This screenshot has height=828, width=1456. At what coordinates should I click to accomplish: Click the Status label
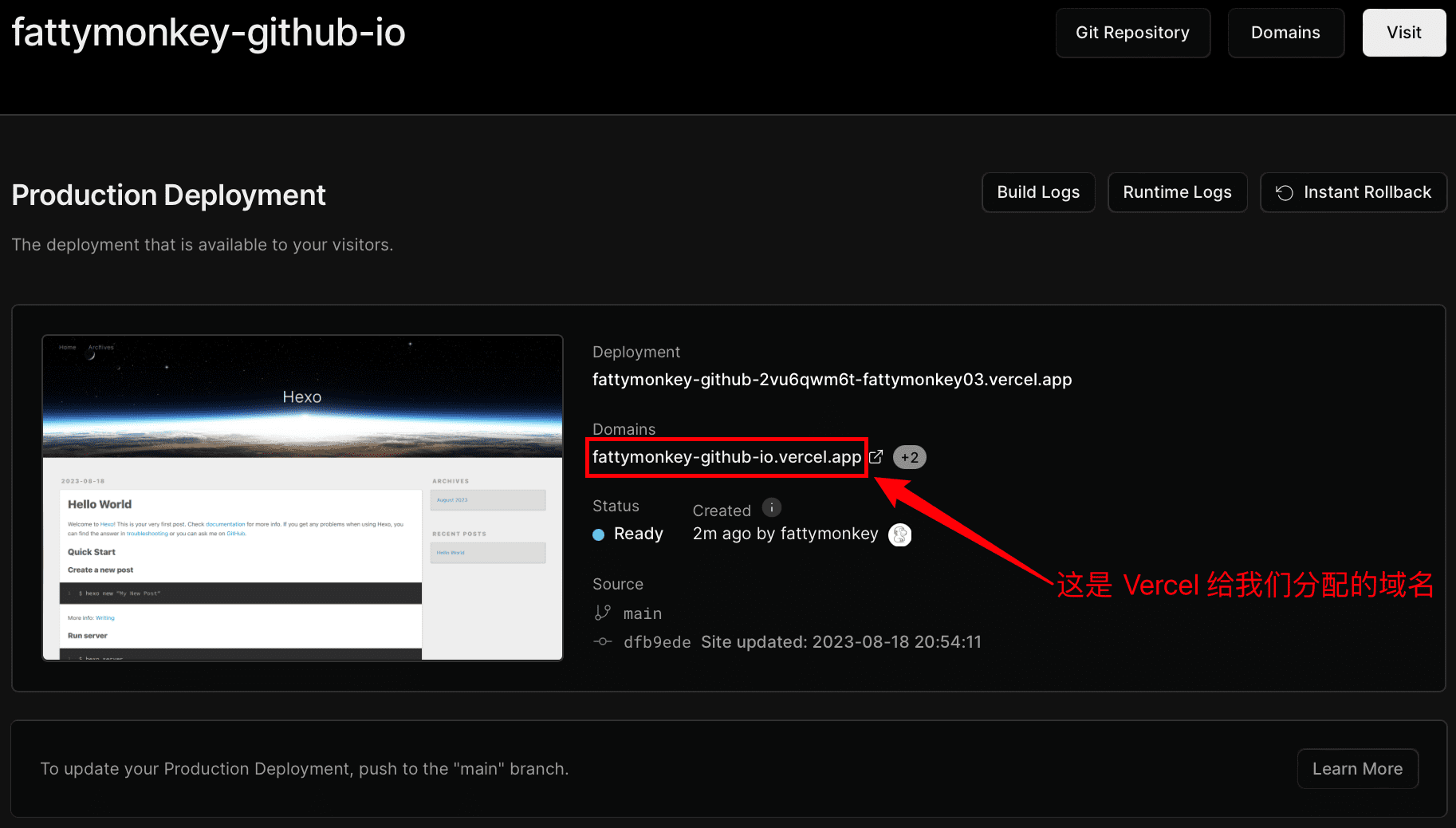coord(616,506)
